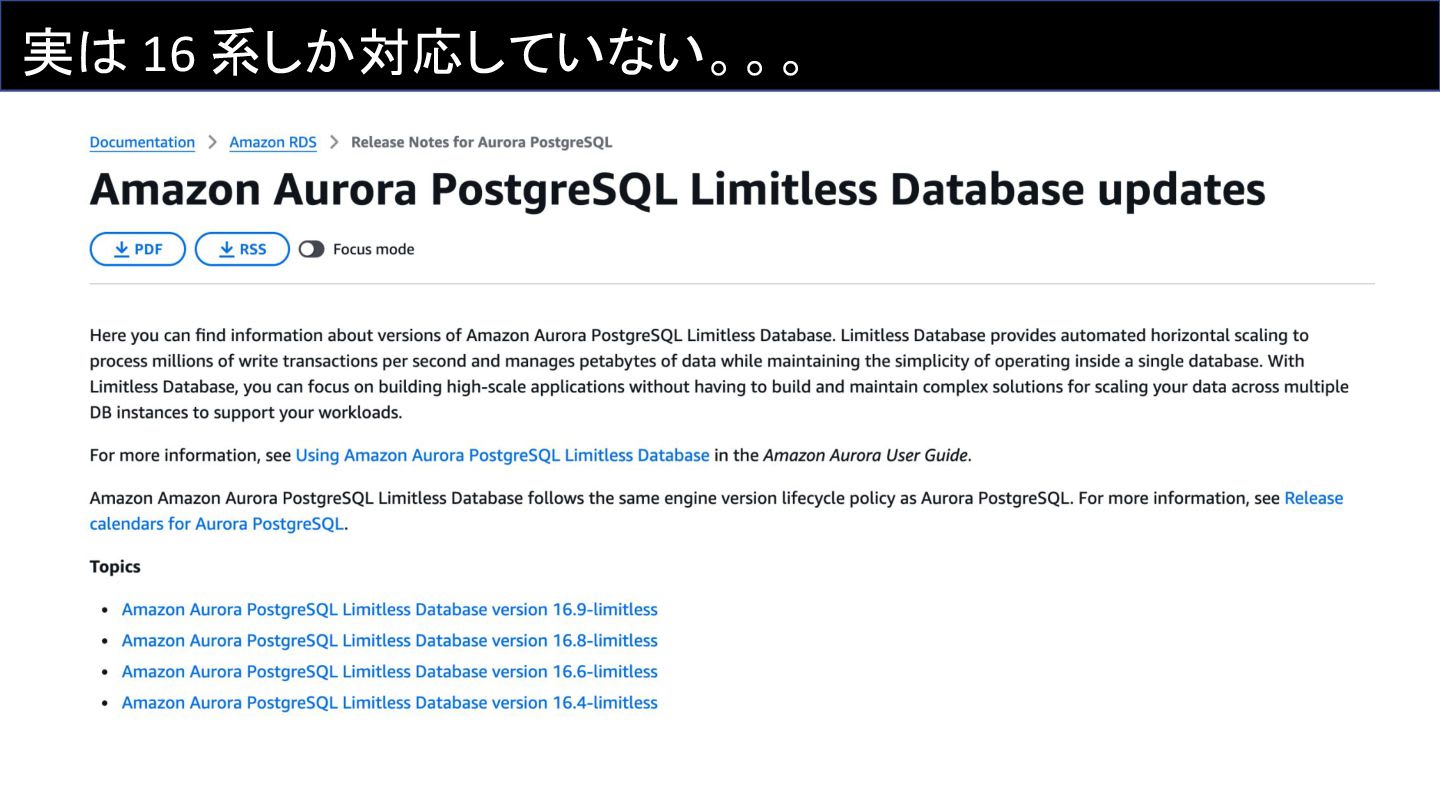This screenshot has width=1440, height=810.
Task: Open the version 16.9-limitless topic
Action: [x=390, y=609]
